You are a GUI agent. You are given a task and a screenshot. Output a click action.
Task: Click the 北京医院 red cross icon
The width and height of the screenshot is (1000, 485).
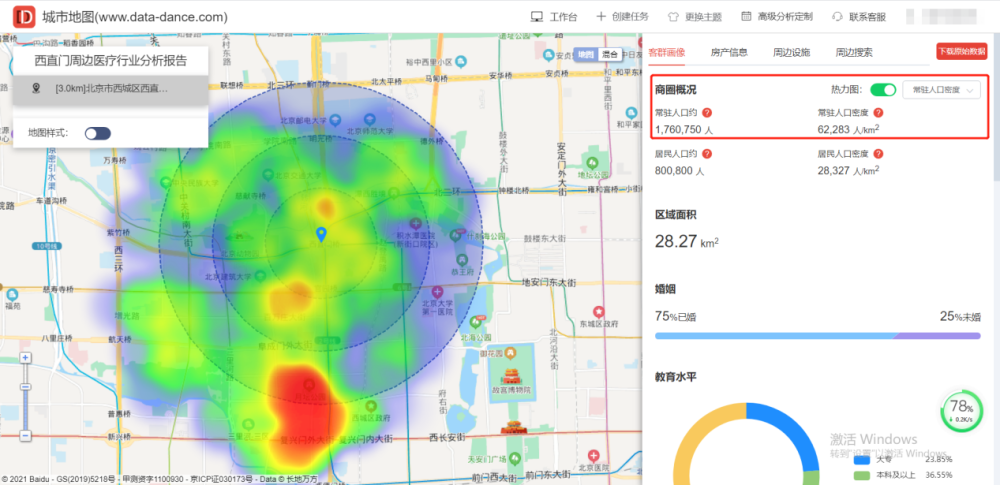[x=594, y=456]
